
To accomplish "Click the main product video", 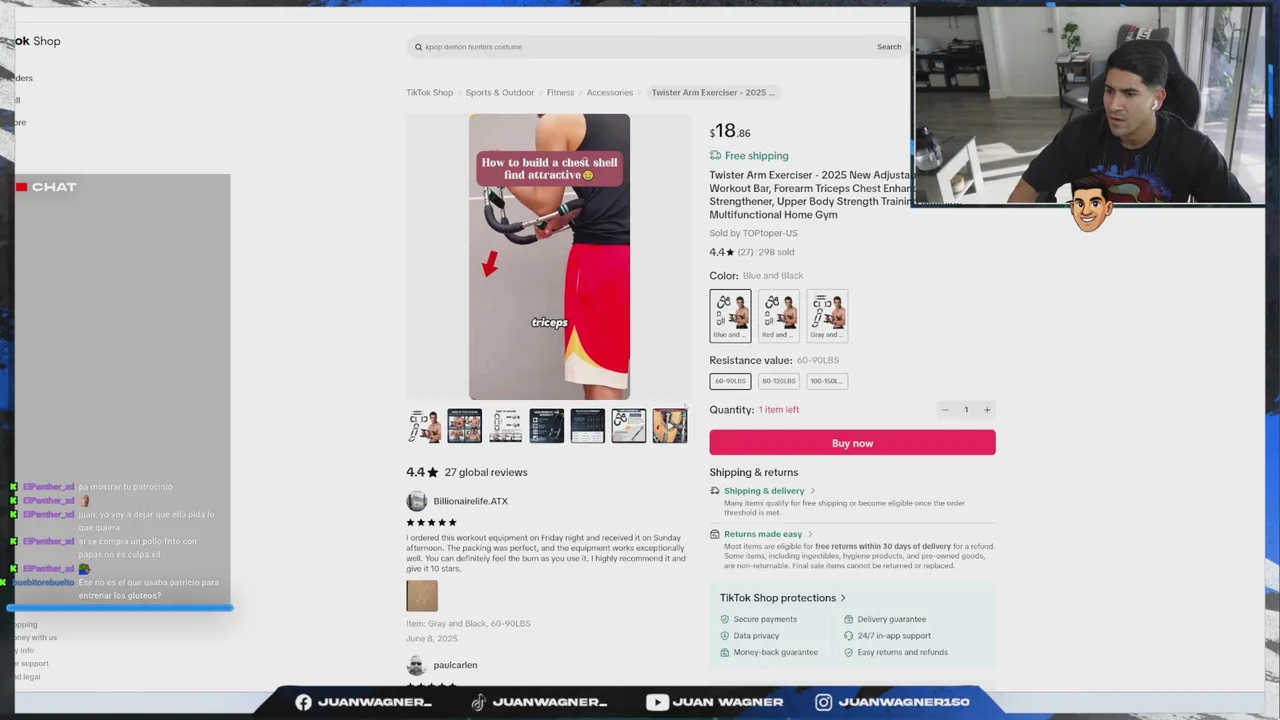I will pyautogui.click(x=549, y=257).
